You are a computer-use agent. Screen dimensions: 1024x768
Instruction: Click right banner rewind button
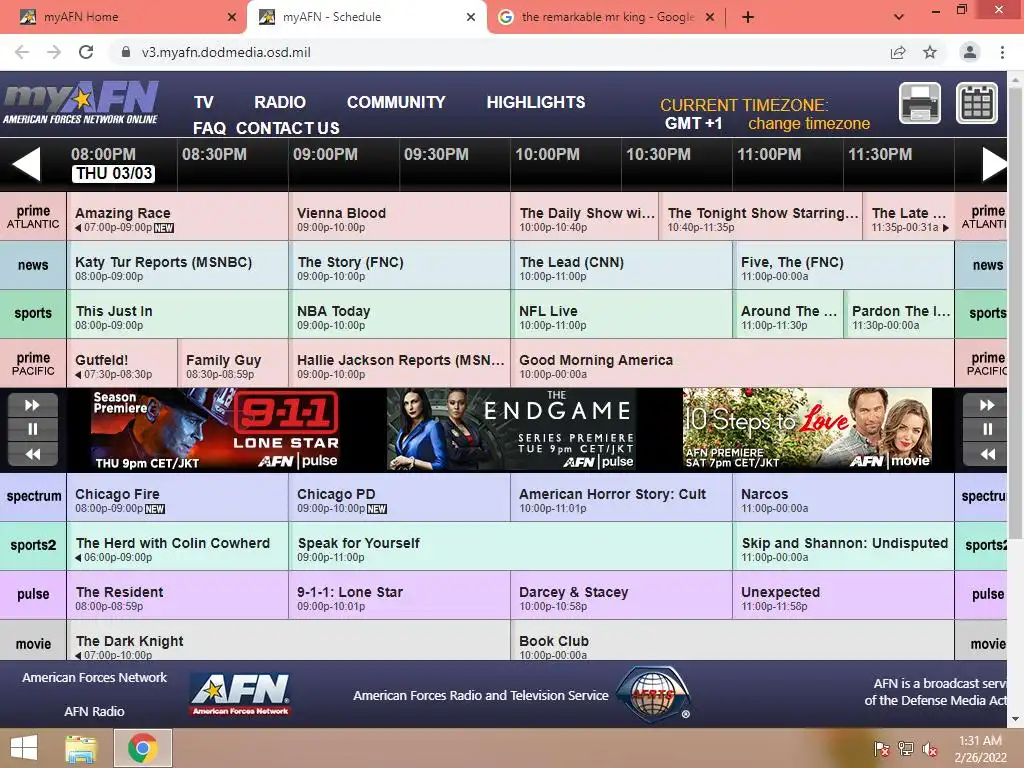(985, 454)
